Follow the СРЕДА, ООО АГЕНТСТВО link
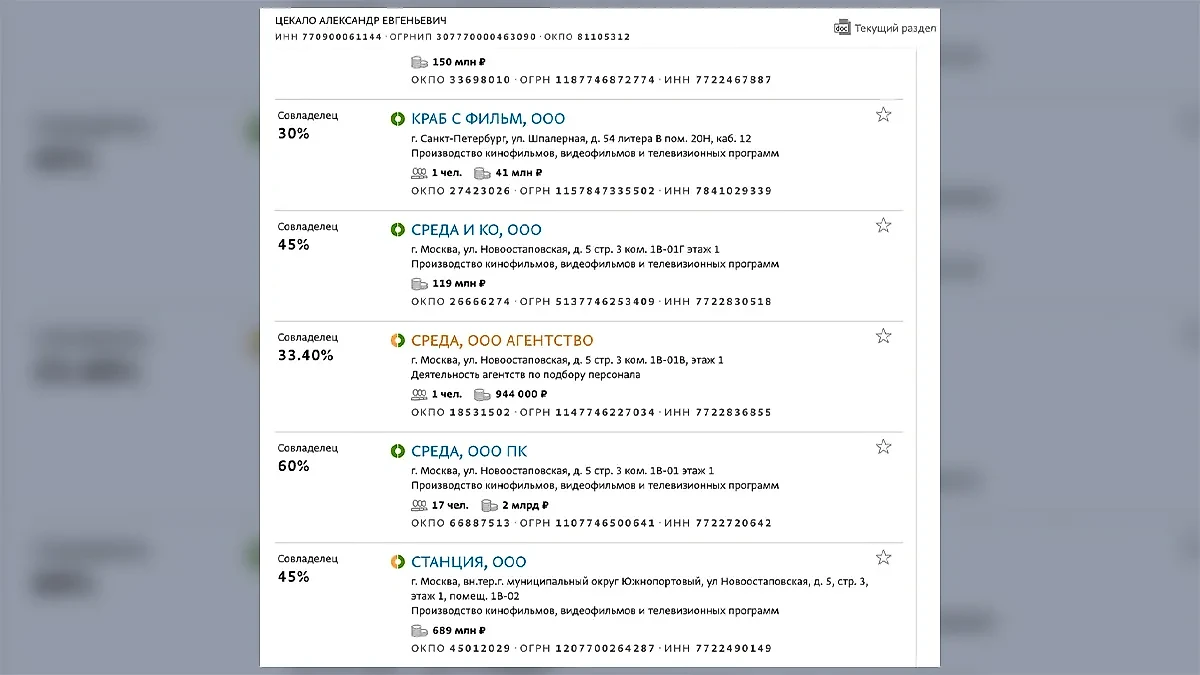1200x675 pixels. coord(502,341)
